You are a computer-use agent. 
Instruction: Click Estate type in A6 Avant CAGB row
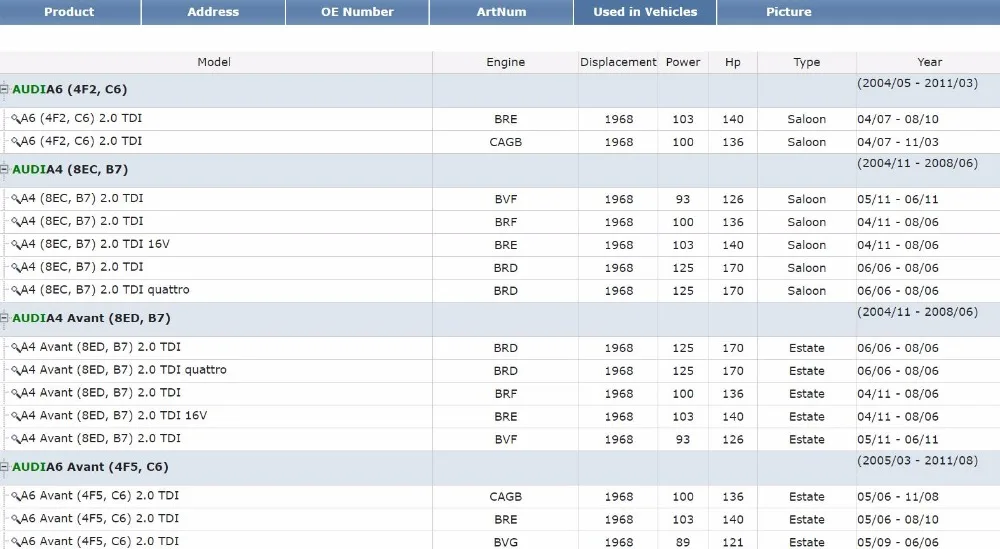point(807,497)
